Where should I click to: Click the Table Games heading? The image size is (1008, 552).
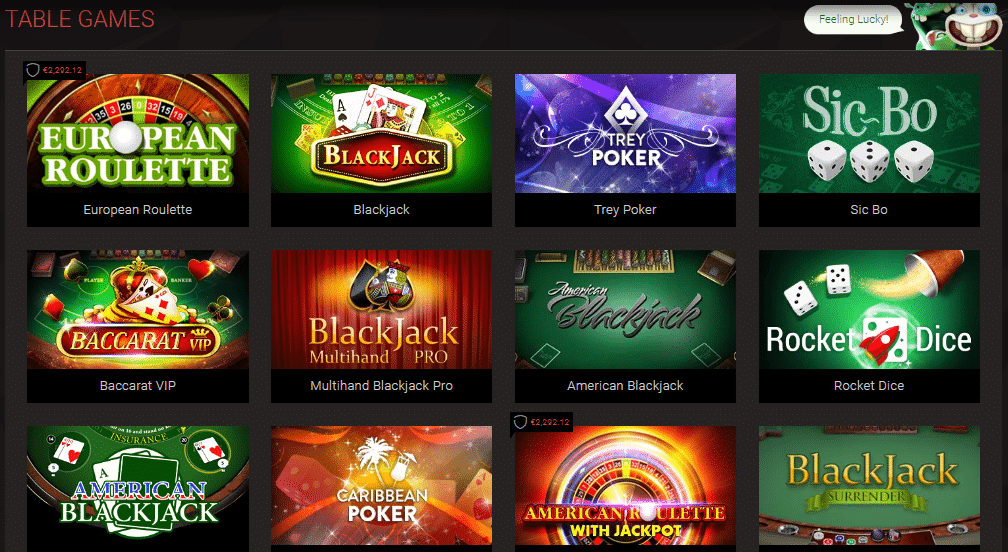click(80, 19)
